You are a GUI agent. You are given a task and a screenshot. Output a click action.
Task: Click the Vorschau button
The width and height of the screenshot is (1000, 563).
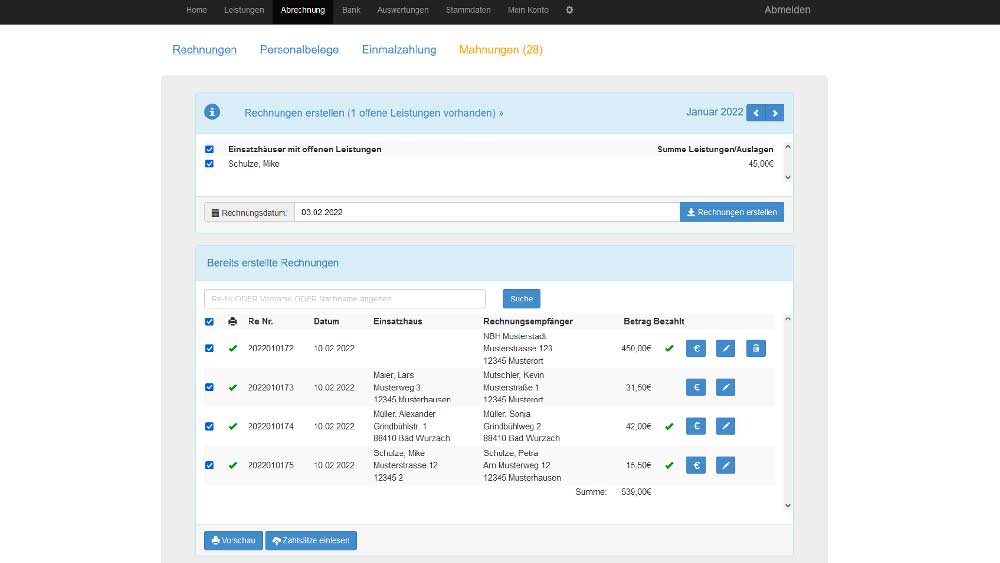coord(233,540)
